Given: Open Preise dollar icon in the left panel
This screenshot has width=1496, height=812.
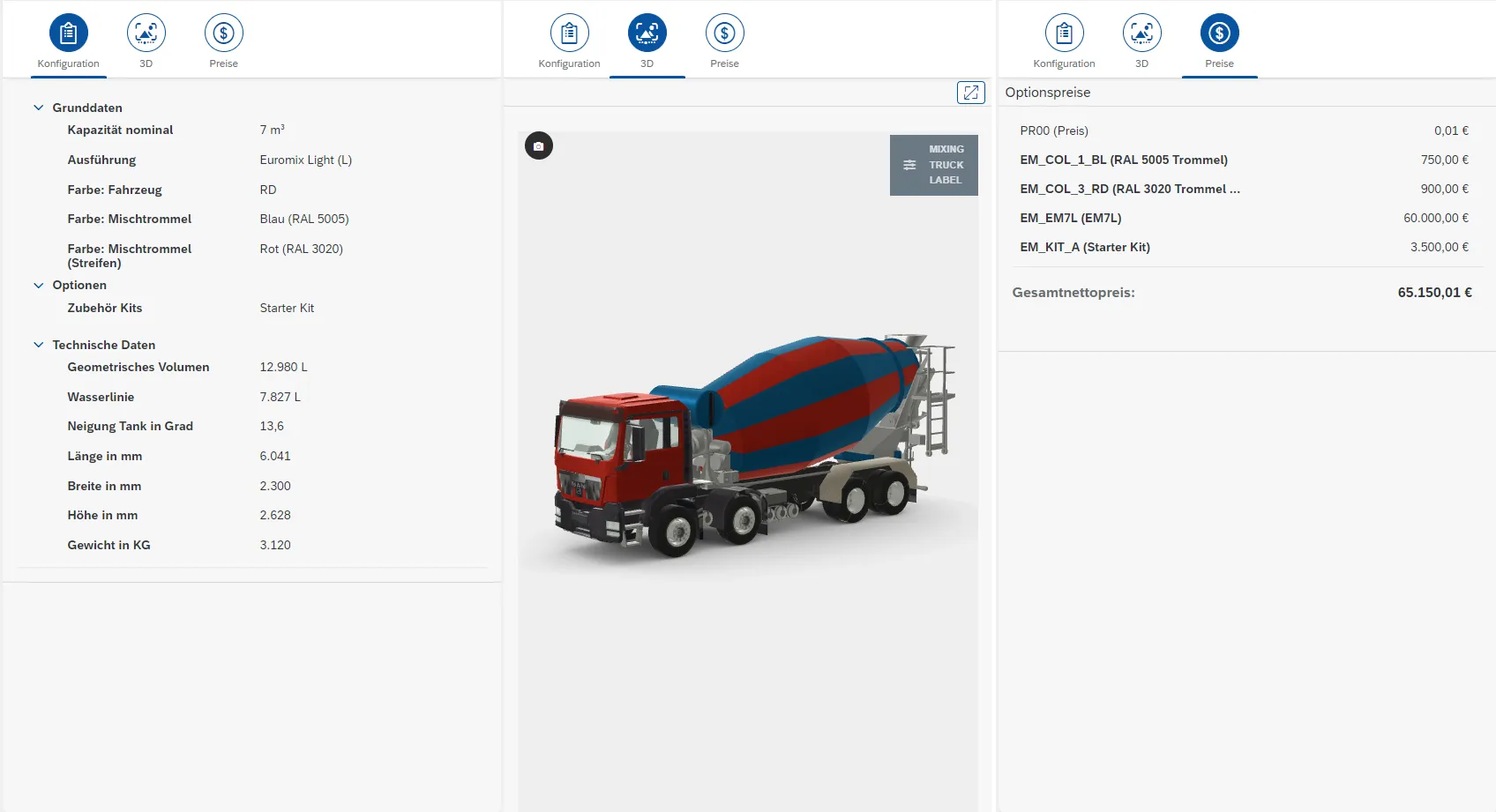Looking at the screenshot, I should tap(223, 34).
